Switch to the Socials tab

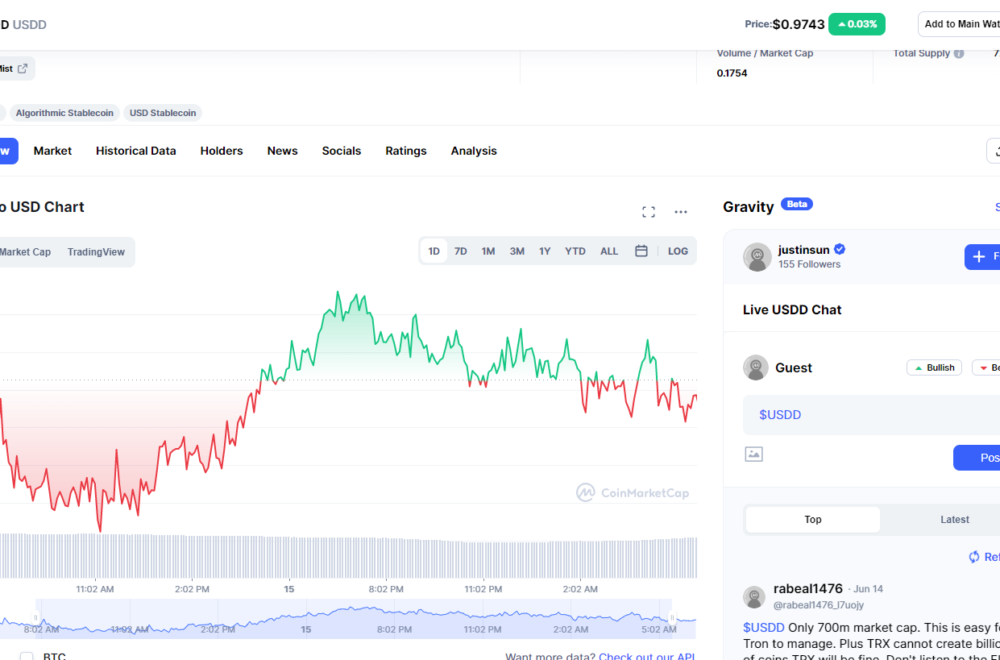tap(341, 151)
